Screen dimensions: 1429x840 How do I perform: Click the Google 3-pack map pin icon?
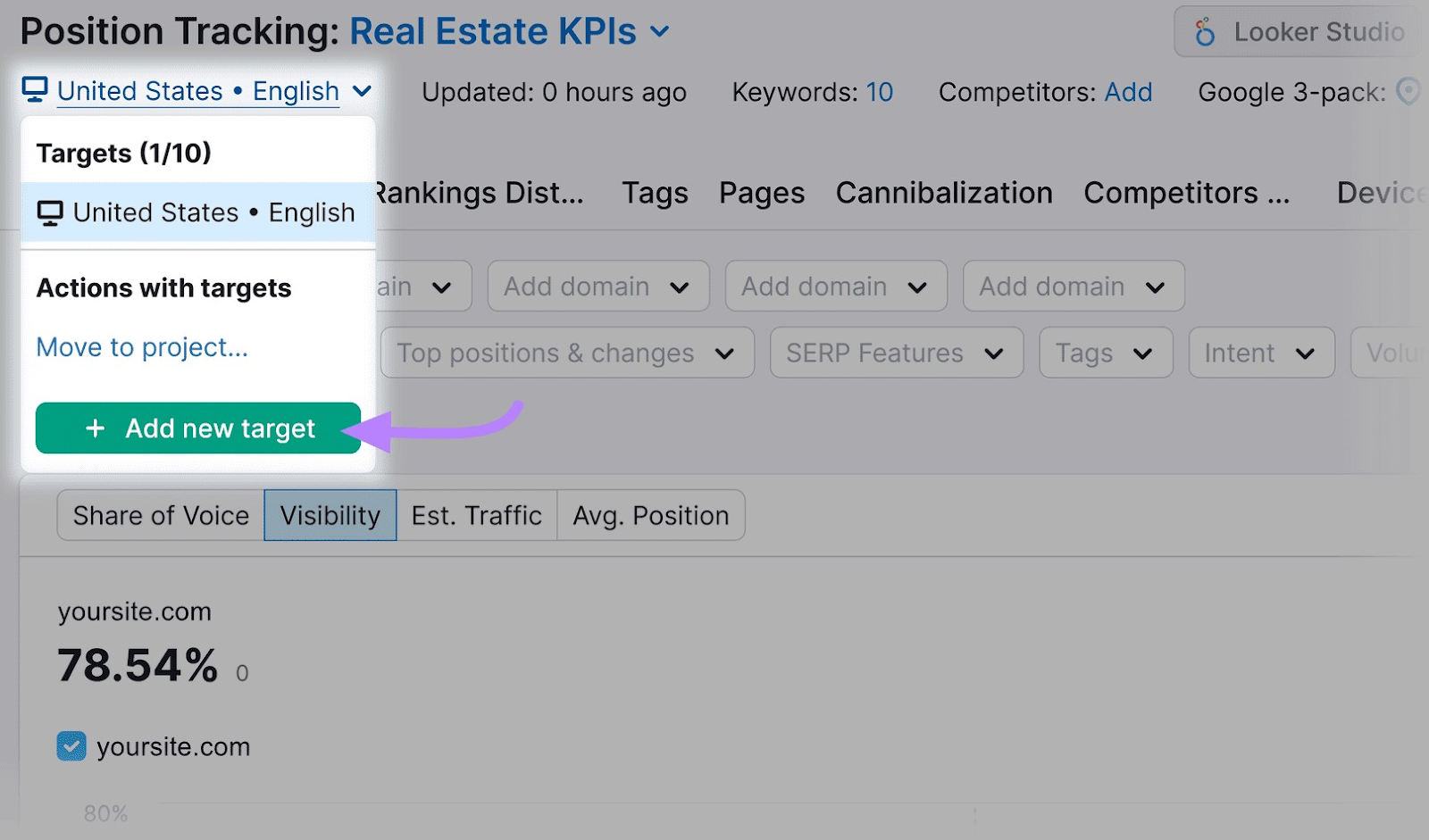pos(1409,92)
